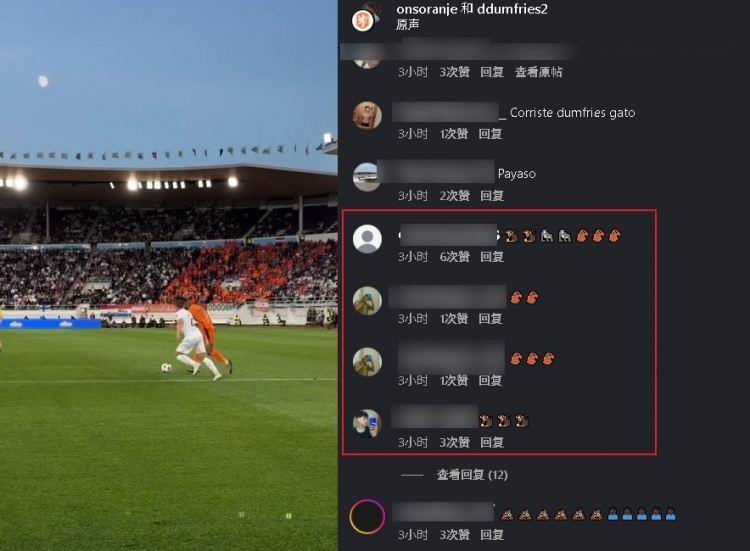The height and width of the screenshot is (551, 750).
Task: Open story-ring avatar of poop emoji commenter
Action: pyautogui.click(x=367, y=517)
